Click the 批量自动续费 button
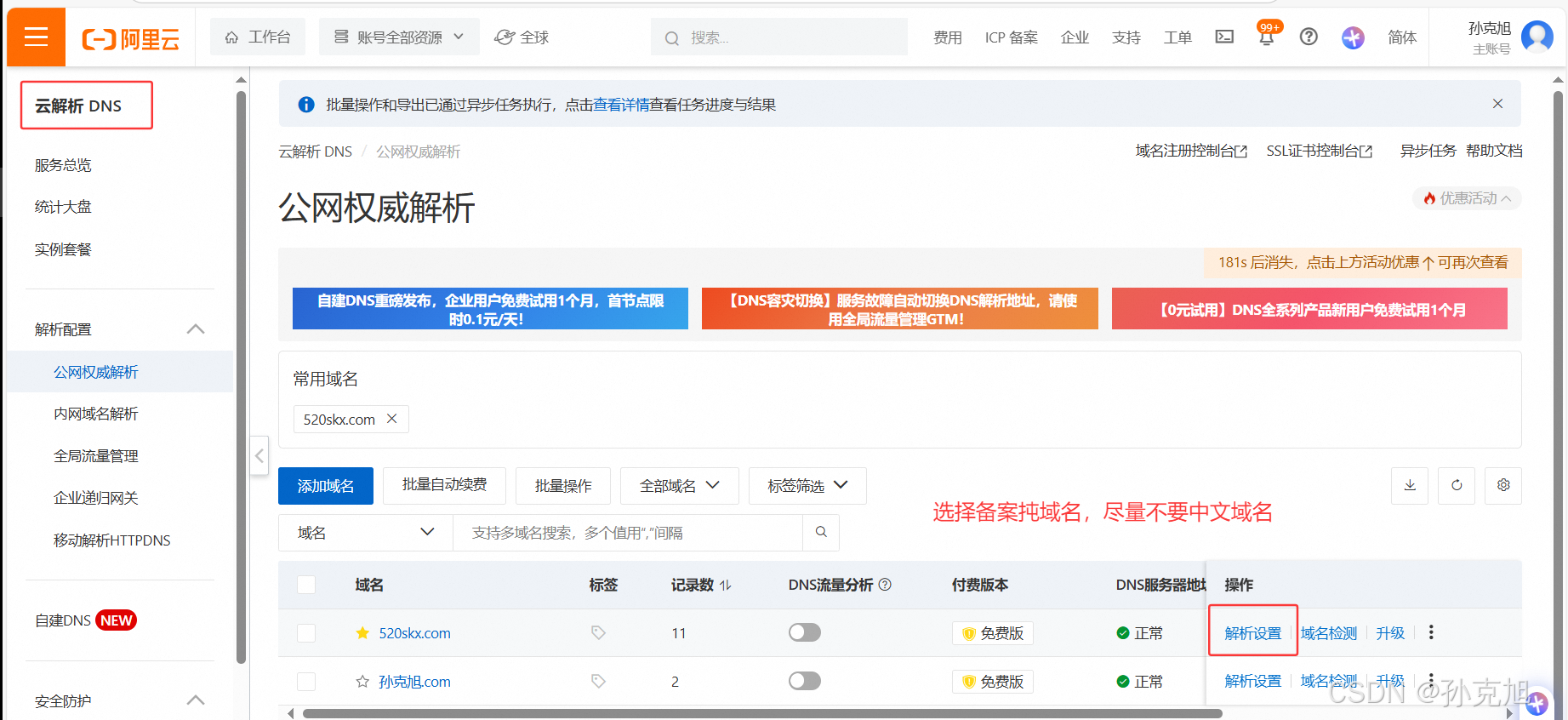This screenshot has height=720, width=1568. [x=444, y=485]
